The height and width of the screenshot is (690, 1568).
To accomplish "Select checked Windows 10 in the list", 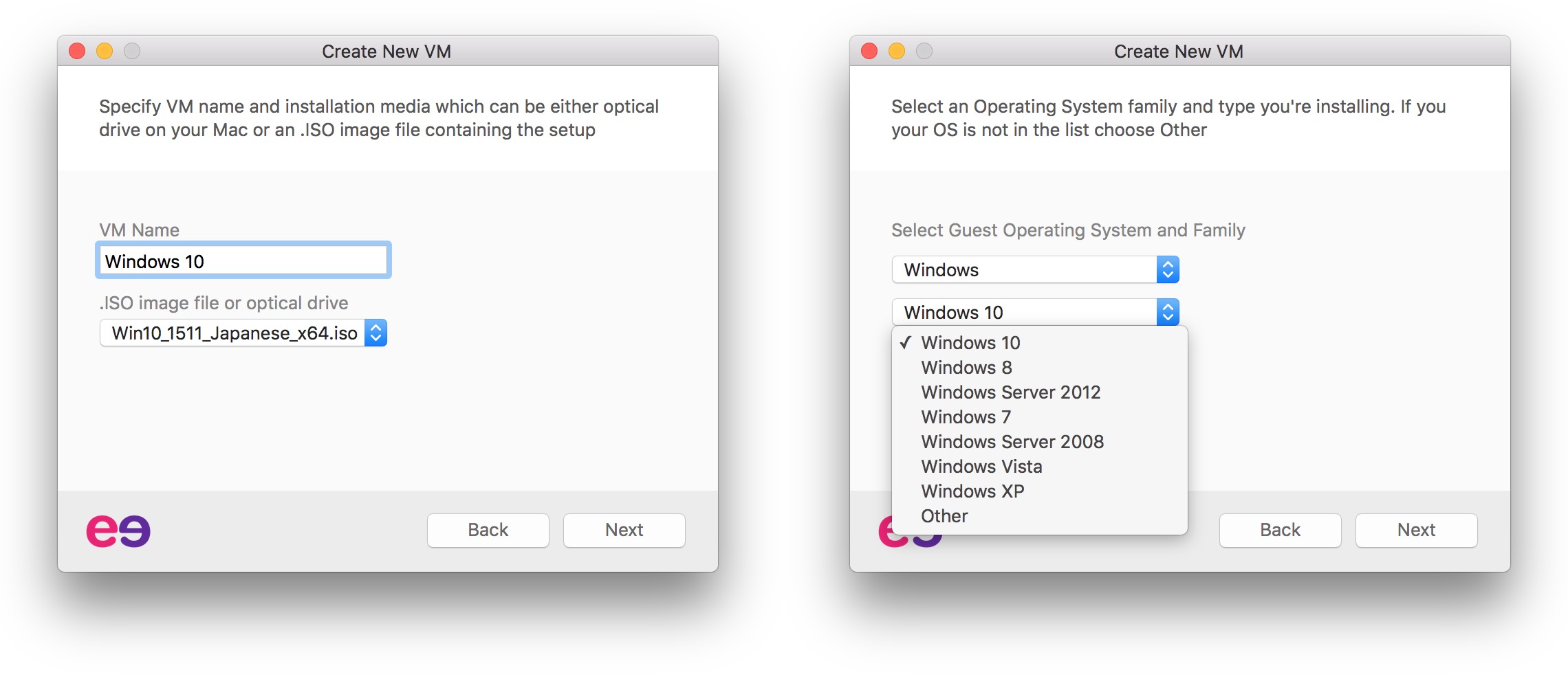I will tap(1040, 343).
